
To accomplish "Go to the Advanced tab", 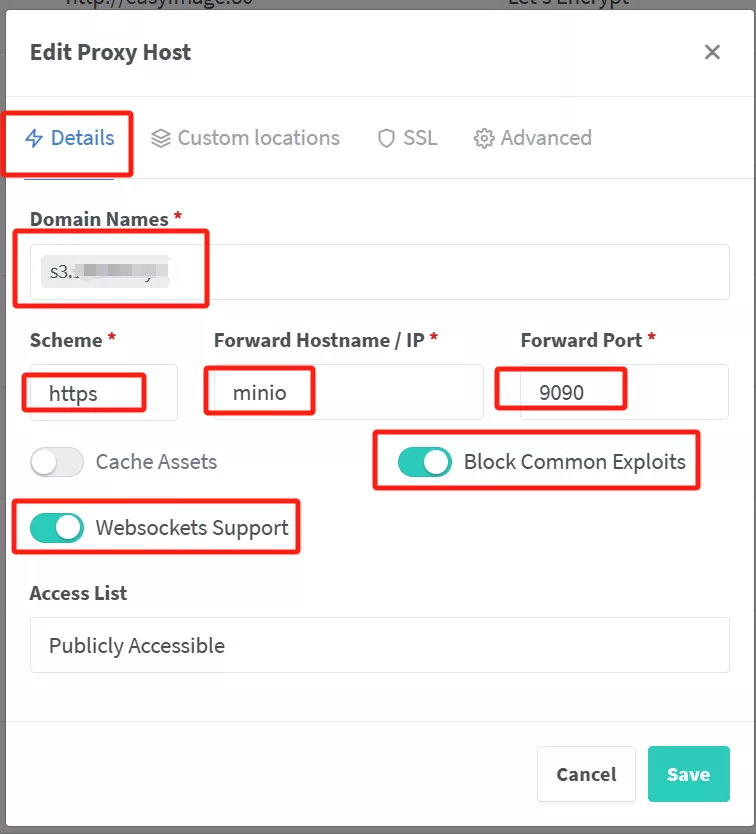I will [x=546, y=138].
